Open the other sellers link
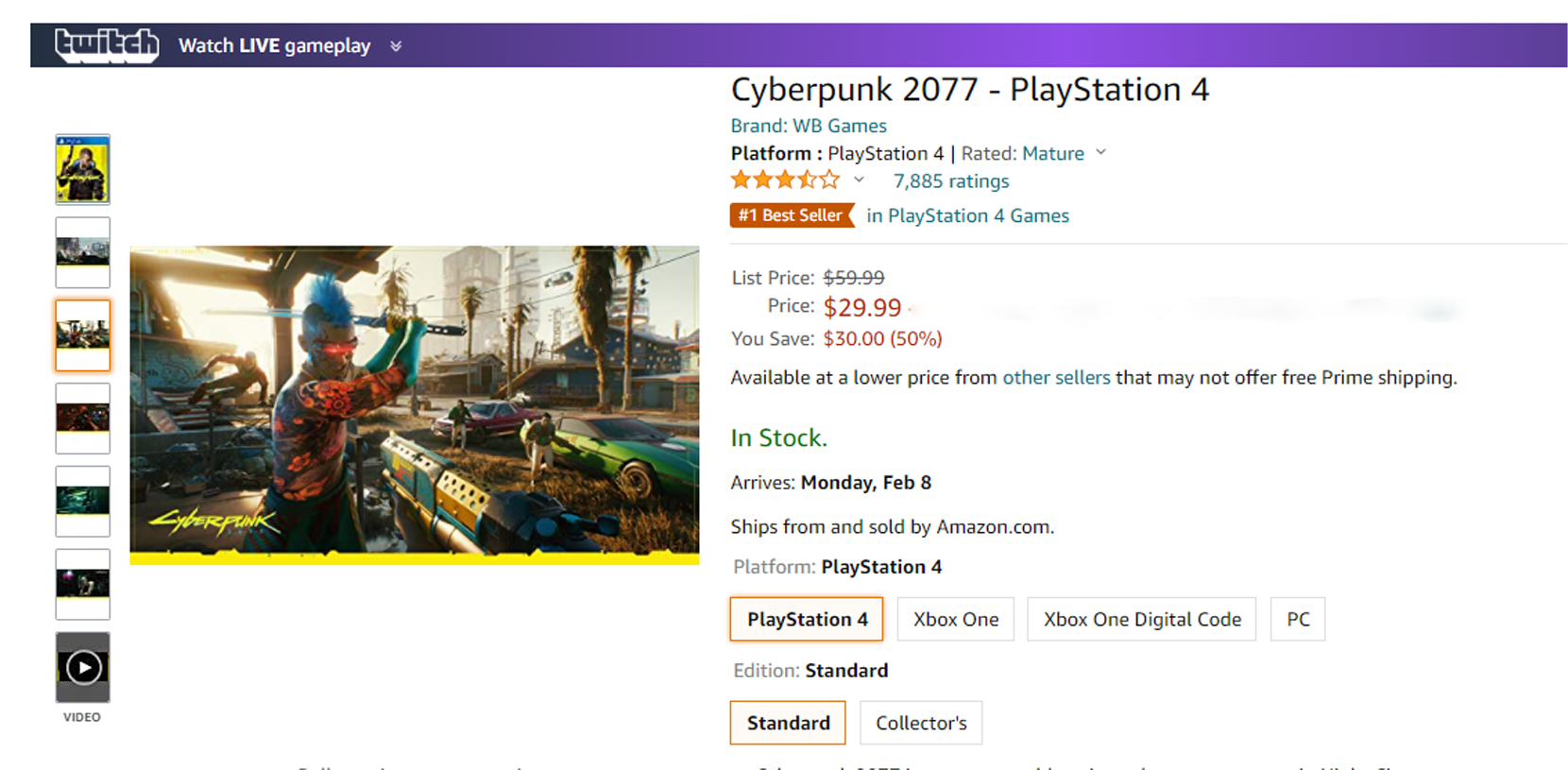This screenshot has width=1568, height=770. [x=1056, y=377]
